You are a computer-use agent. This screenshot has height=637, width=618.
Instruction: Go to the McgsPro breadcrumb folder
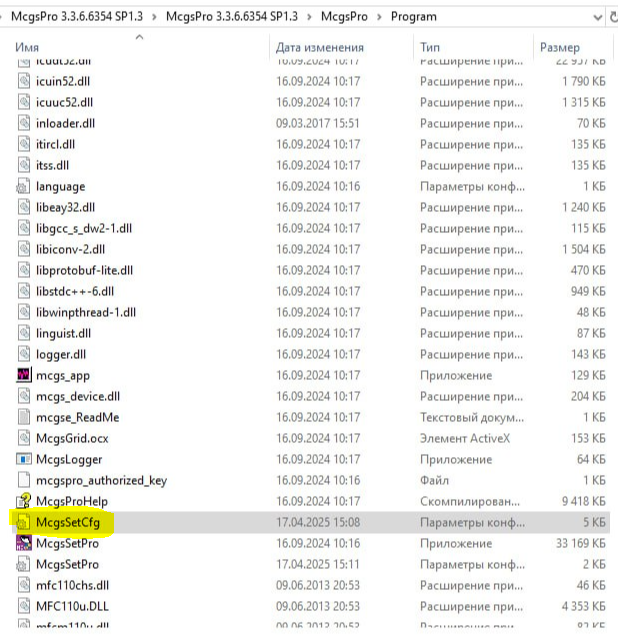tap(344, 17)
